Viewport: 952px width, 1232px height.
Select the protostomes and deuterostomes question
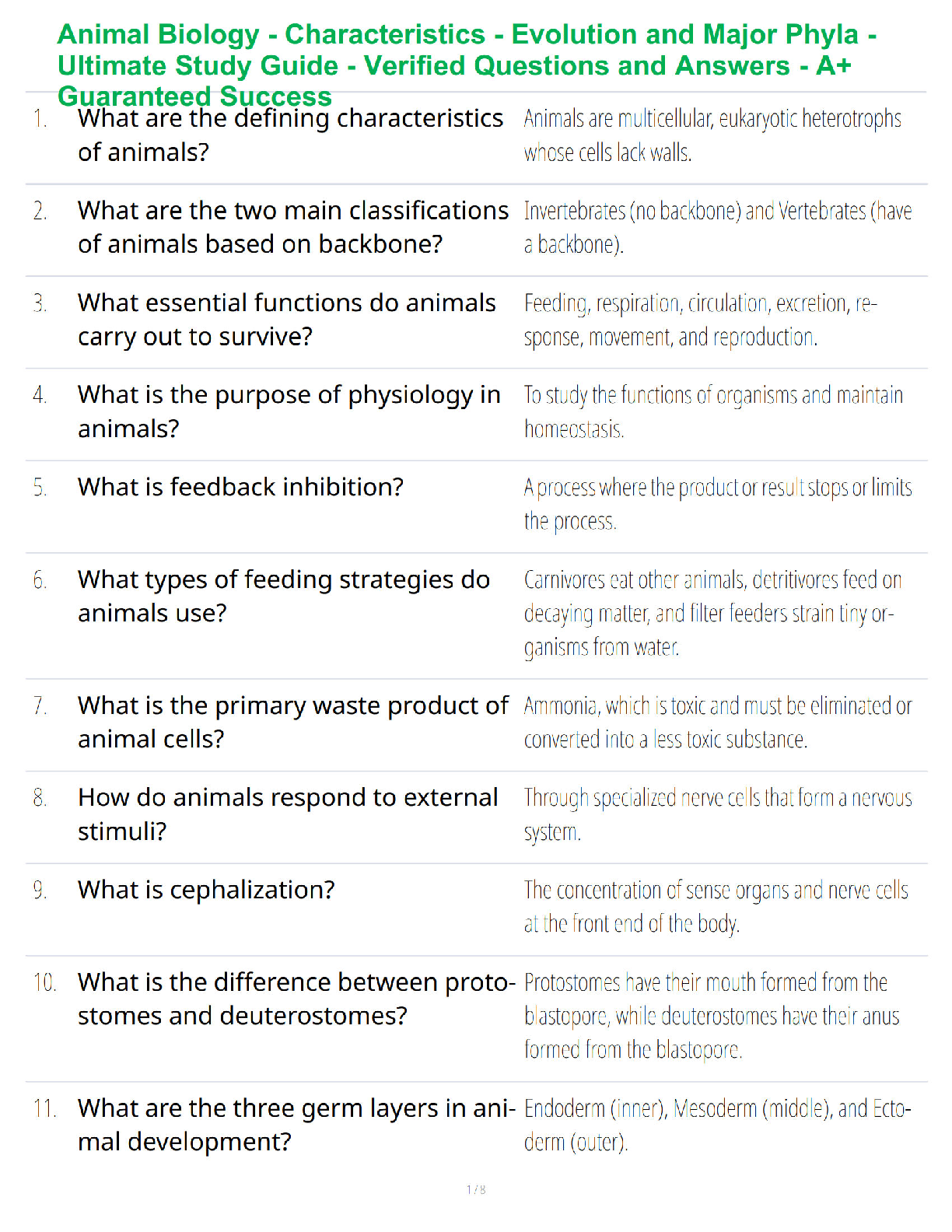point(296,999)
